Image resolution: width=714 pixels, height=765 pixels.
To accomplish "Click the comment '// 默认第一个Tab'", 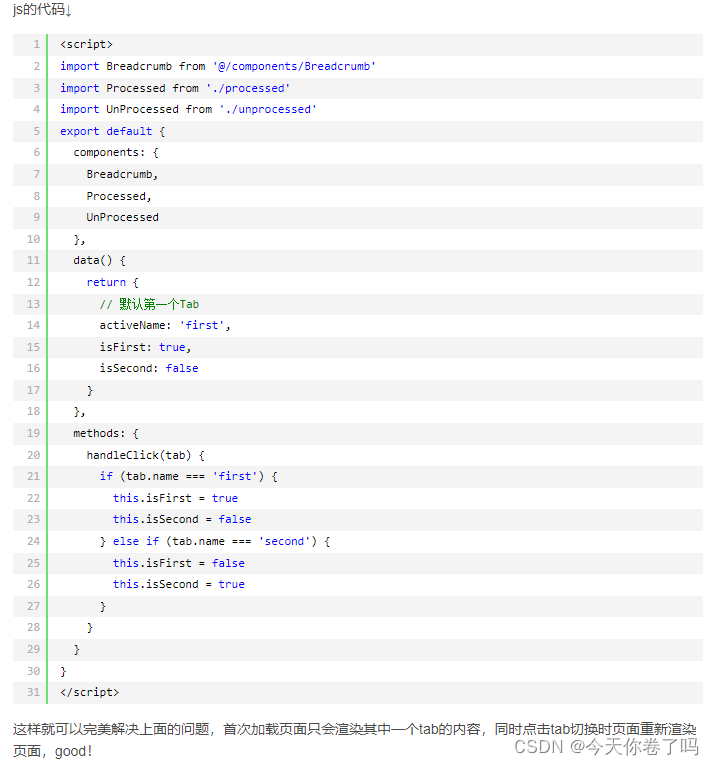I will (x=149, y=304).
